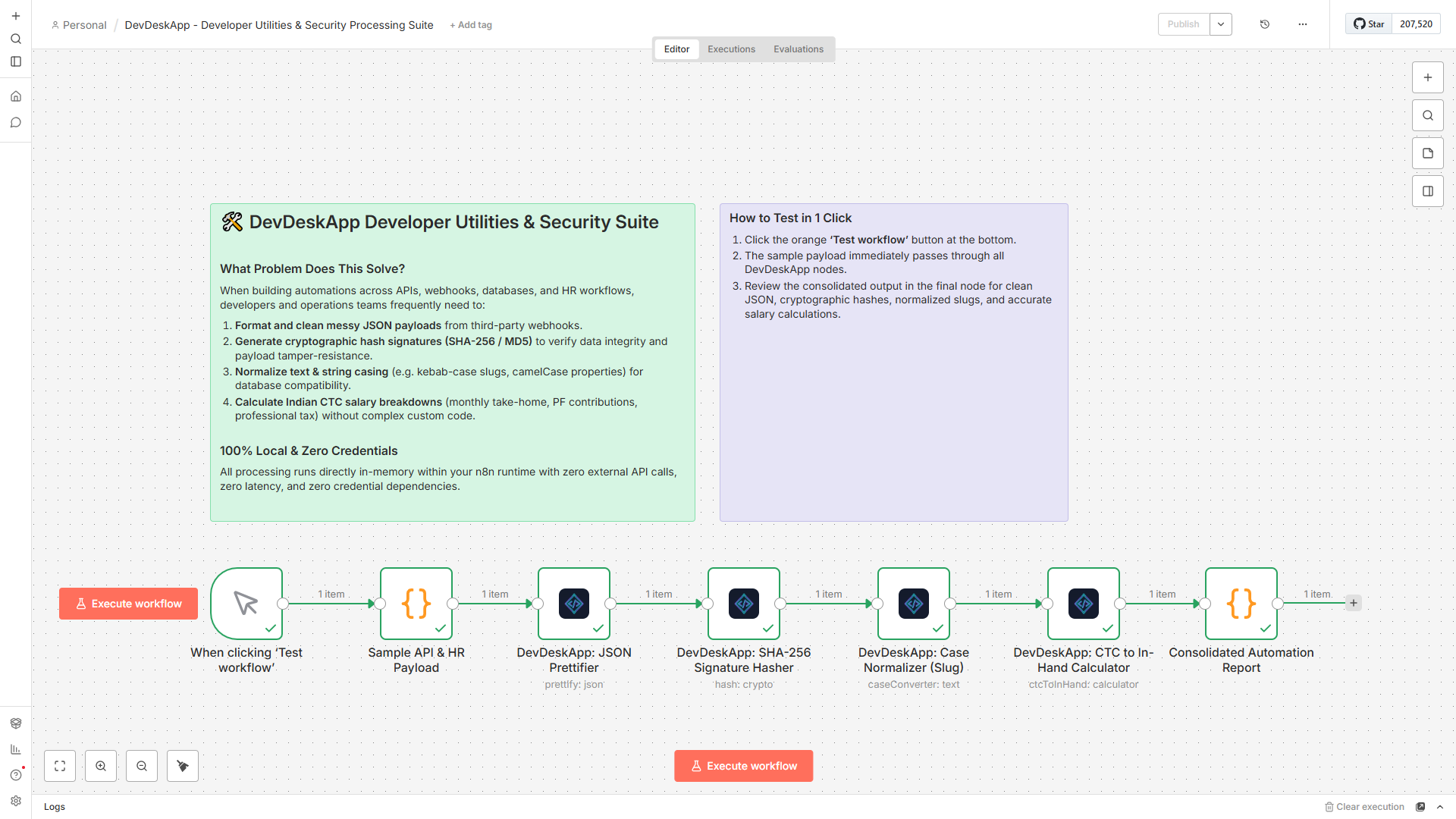
Task: Open workflow history clock icon
Action: coord(1265,24)
